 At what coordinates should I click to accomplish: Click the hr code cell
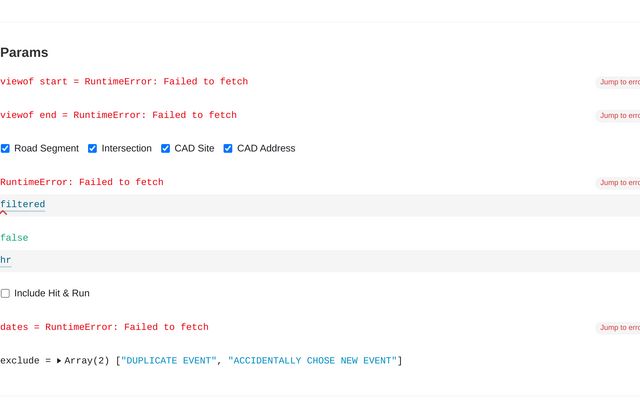click(x=6, y=260)
